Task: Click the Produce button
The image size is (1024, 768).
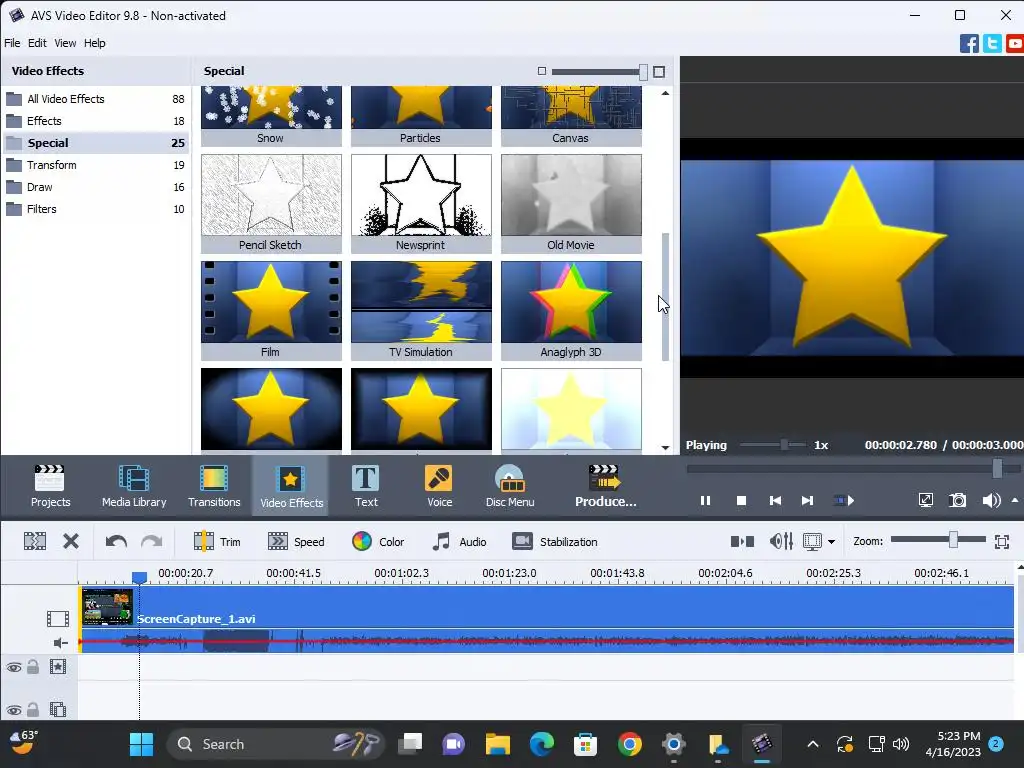Action: (x=605, y=486)
